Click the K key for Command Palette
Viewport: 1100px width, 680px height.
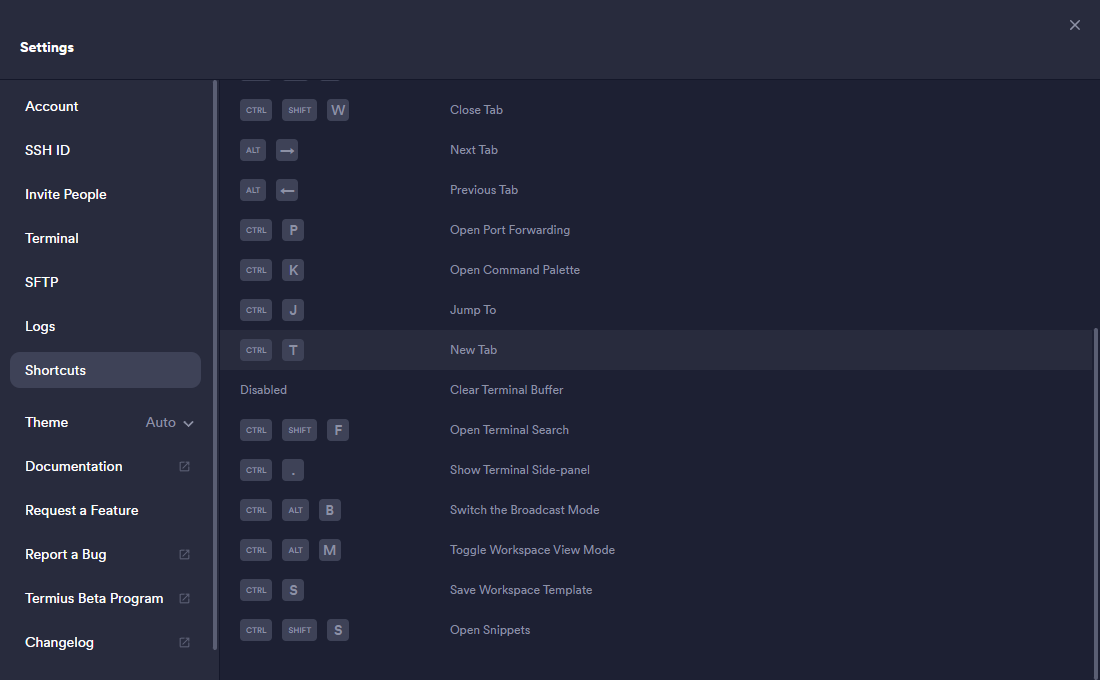(293, 270)
